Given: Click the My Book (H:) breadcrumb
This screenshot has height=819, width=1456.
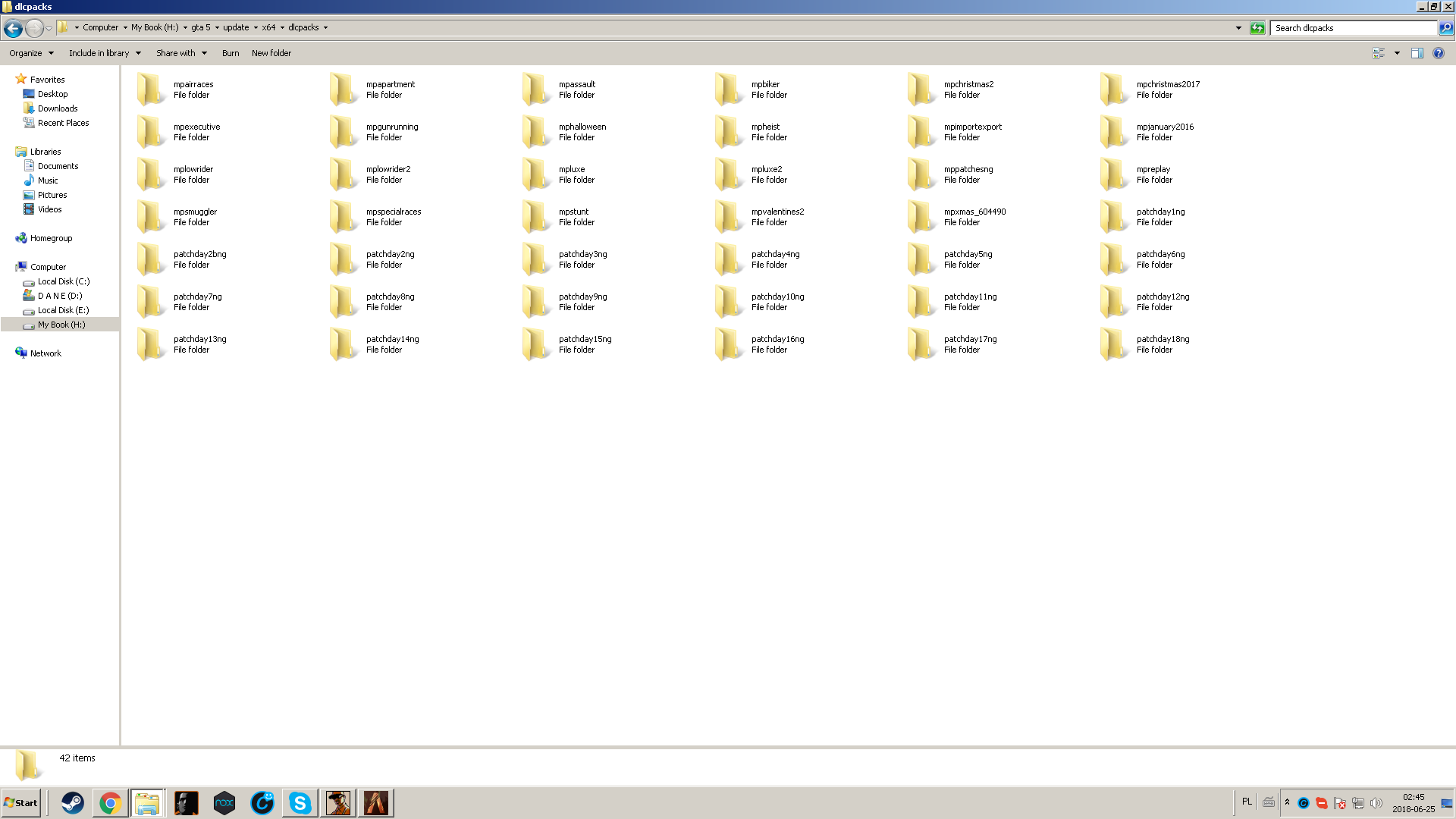Looking at the screenshot, I should point(155,27).
